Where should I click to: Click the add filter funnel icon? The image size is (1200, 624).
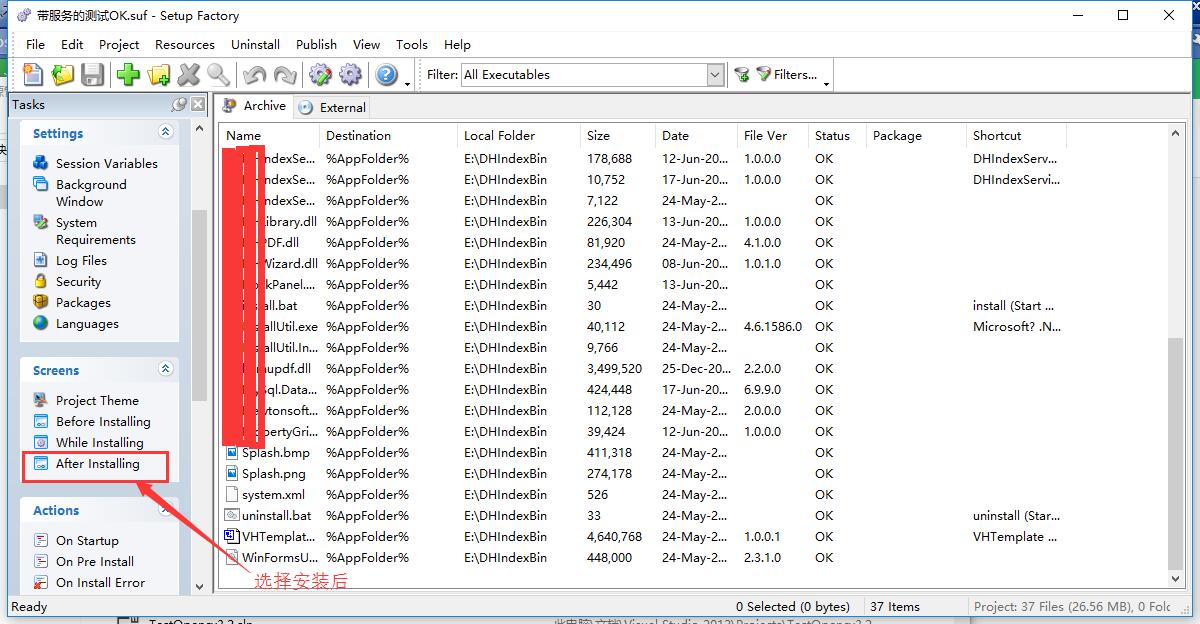(742, 74)
